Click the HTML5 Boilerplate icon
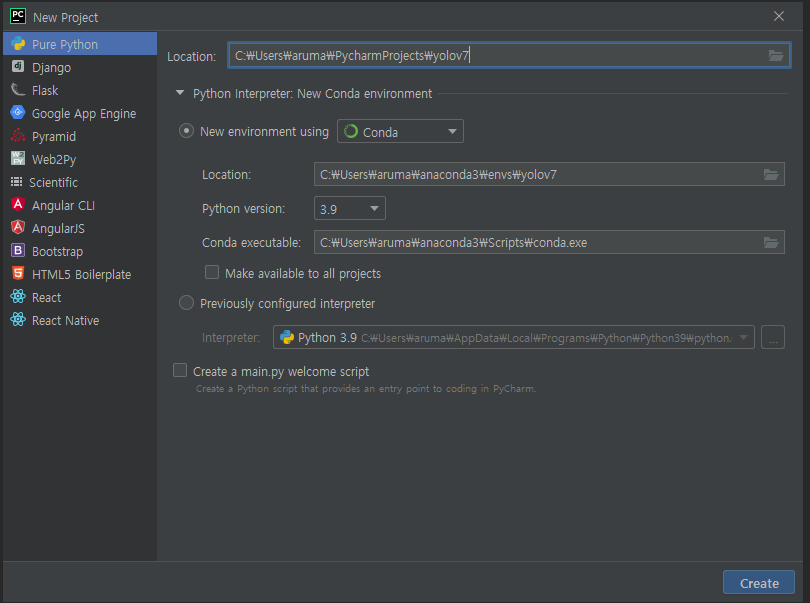The image size is (810, 603). 18,274
